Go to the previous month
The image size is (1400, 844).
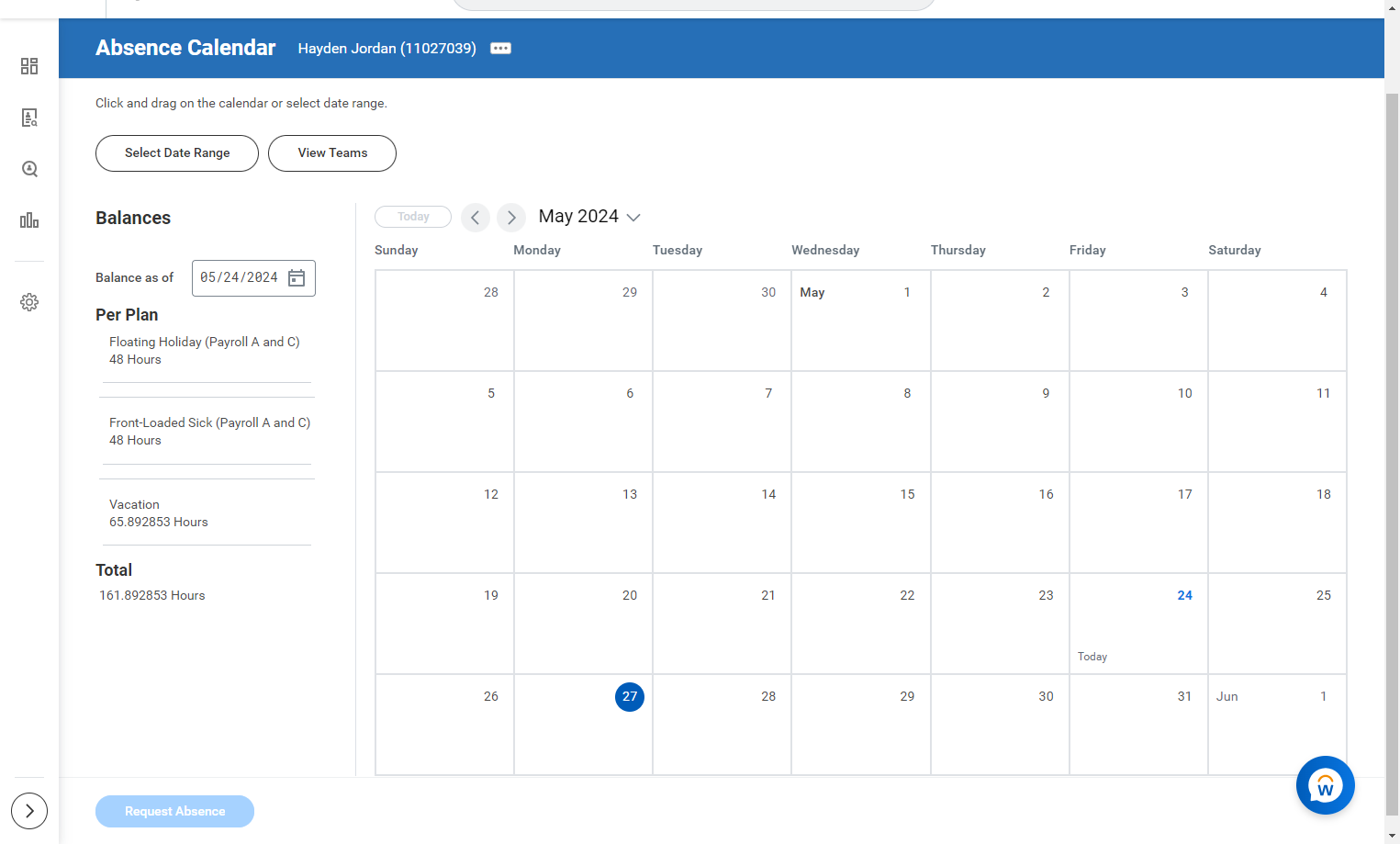pos(476,218)
